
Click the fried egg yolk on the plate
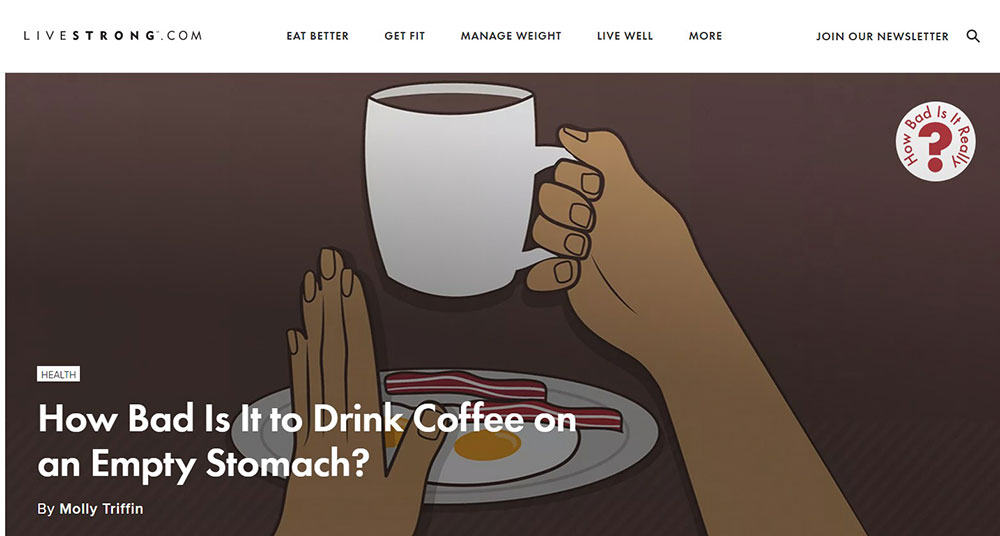[488, 444]
